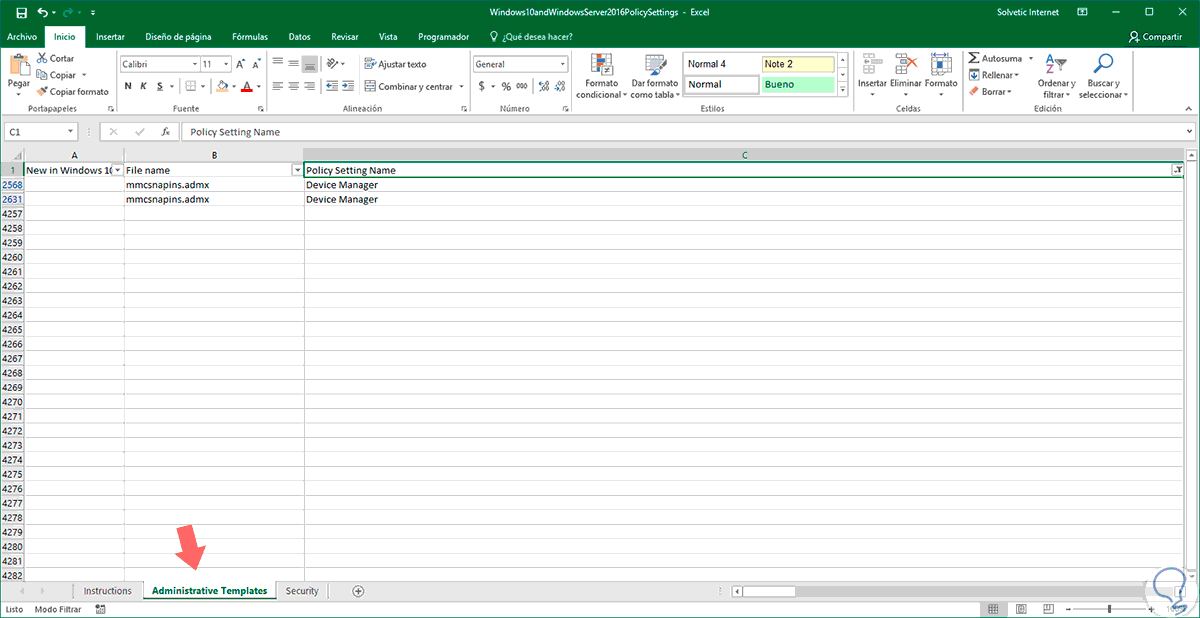
Task: Open the fill color dropdown arrow
Action: point(234,86)
